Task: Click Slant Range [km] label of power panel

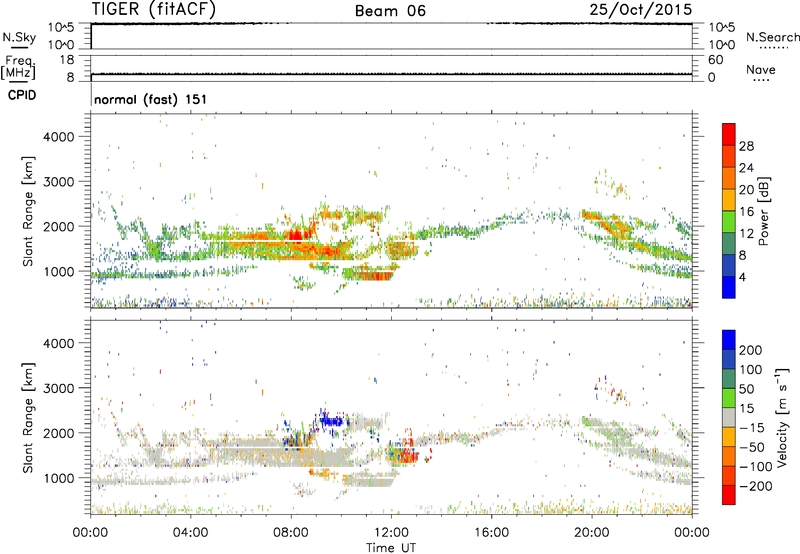Action: pyautogui.click(x=28, y=211)
